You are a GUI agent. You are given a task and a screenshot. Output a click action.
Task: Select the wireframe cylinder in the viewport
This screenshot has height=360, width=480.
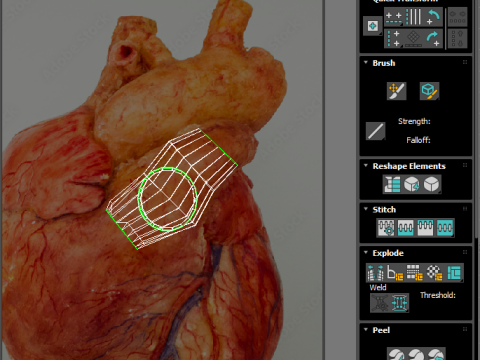point(172,189)
